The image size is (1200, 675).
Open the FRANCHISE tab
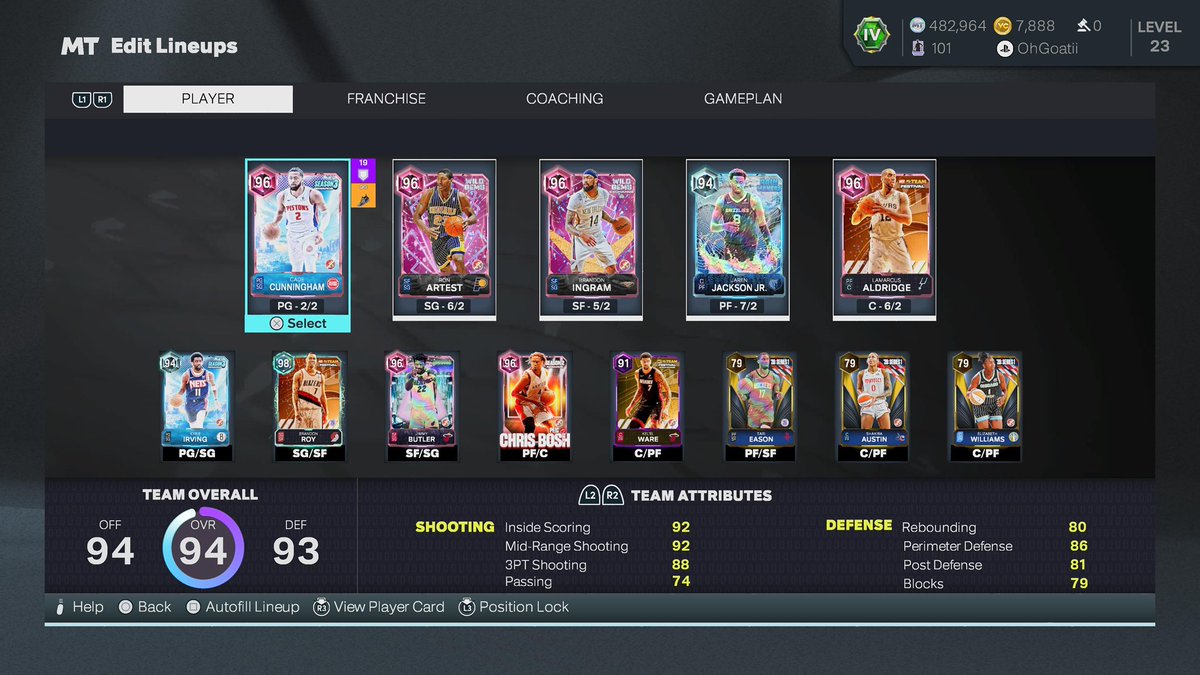[386, 99]
